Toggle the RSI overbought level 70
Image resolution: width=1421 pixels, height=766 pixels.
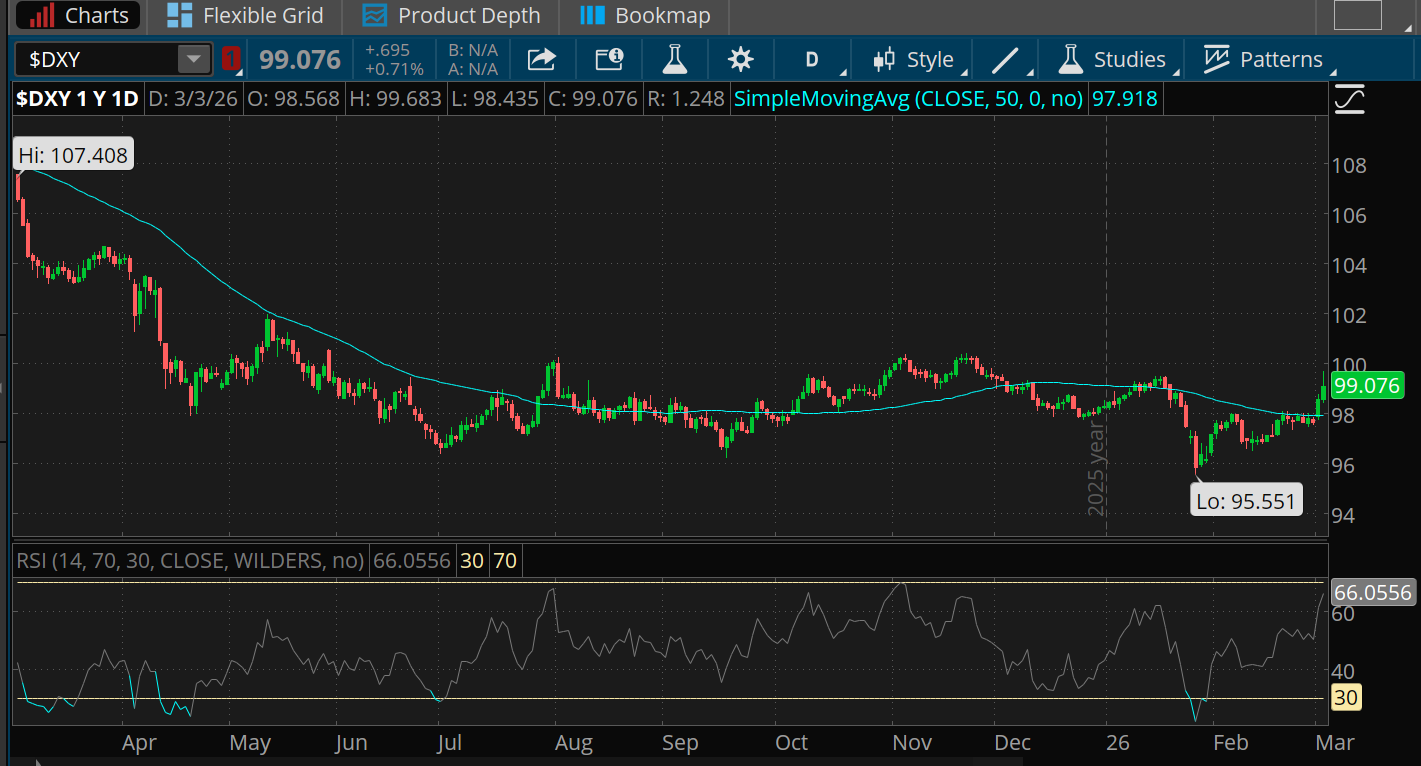tap(505, 560)
